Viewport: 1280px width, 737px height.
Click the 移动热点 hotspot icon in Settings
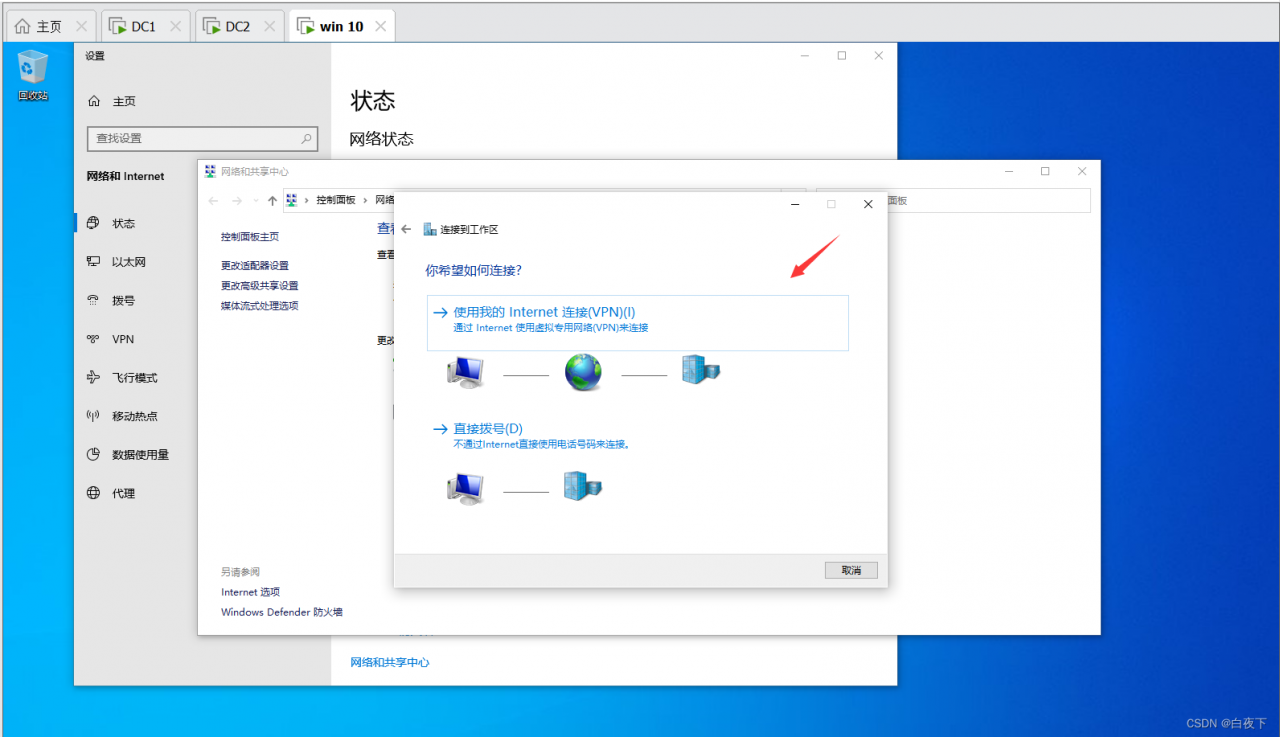pyautogui.click(x=94, y=416)
